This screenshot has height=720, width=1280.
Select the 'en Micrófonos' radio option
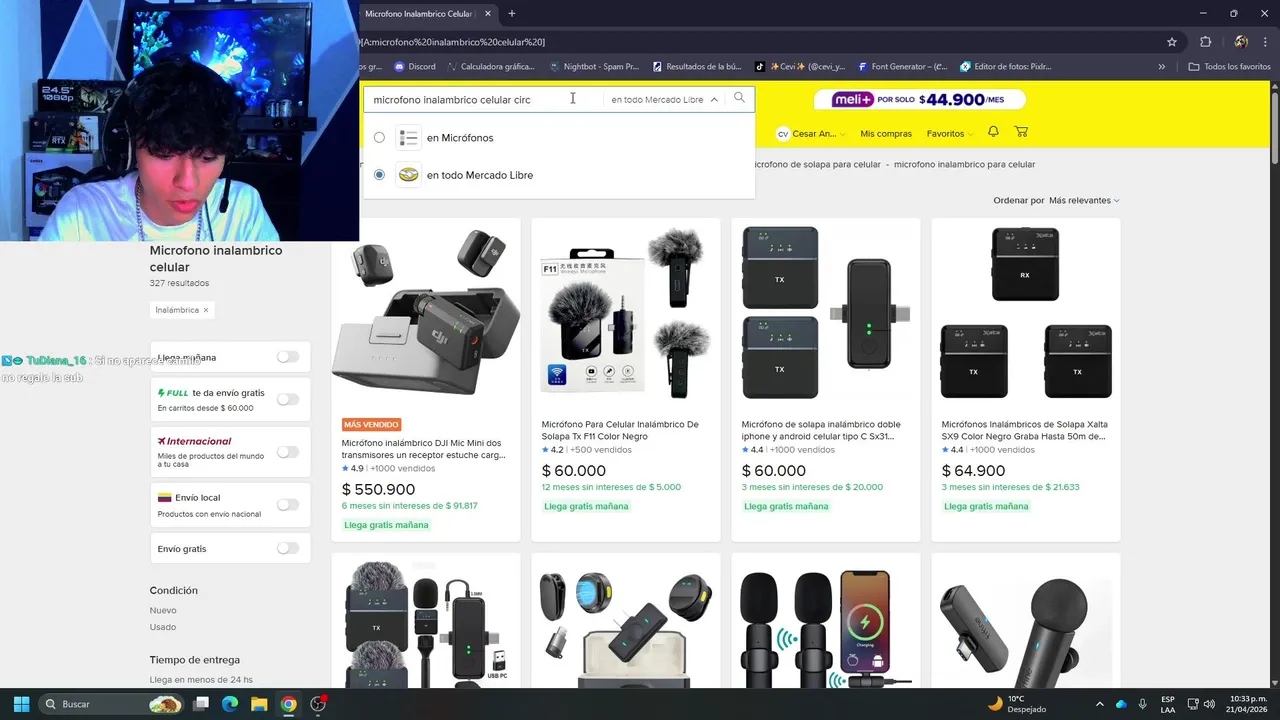(379, 137)
